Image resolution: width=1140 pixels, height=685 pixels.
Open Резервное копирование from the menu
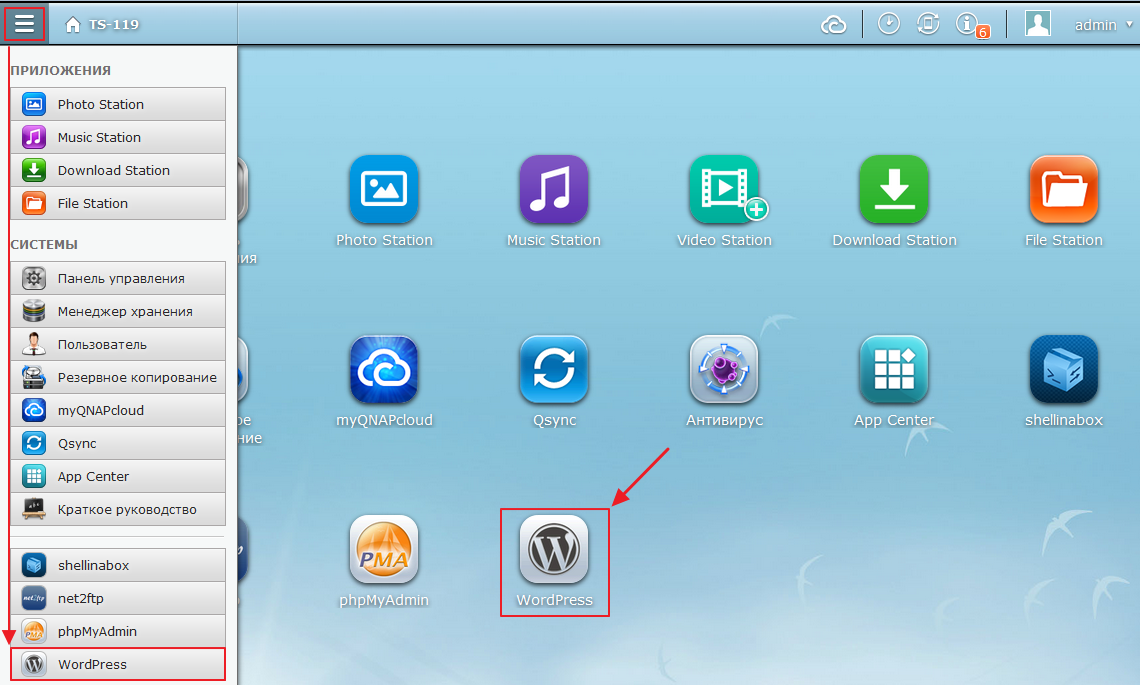point(118,377)
